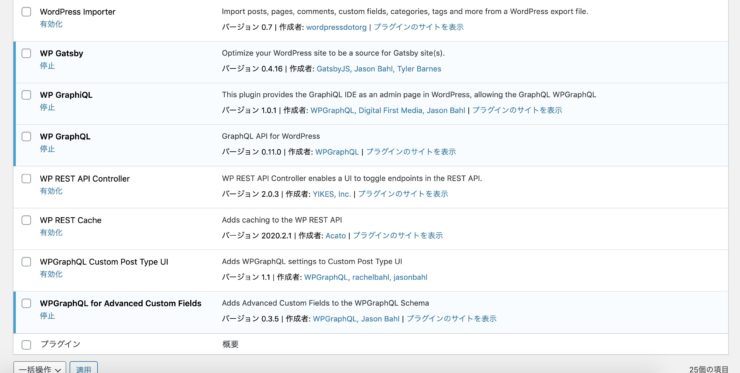Visit plugin site for WordPress Importer
The image size is (740, 373).
pyautogui.click(x=419, y=27)
